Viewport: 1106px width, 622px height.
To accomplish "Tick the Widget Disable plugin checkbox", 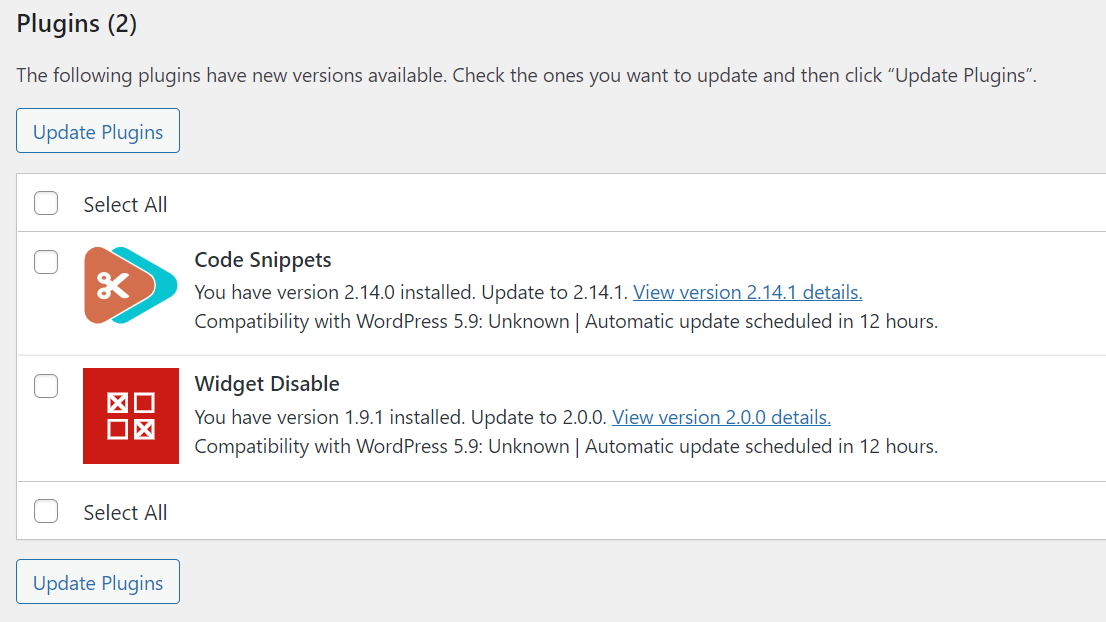I will tap(46, 386).
